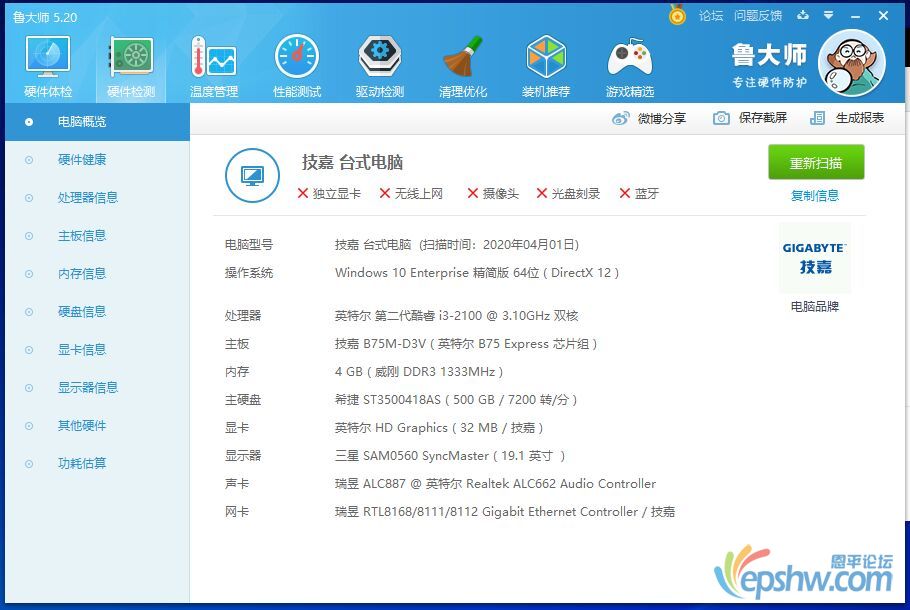Image resolution: width=910 pixels, height=610 pixels.
Task: Open 游戏精选 gamepad icon
Action: (x=630, y=56)
